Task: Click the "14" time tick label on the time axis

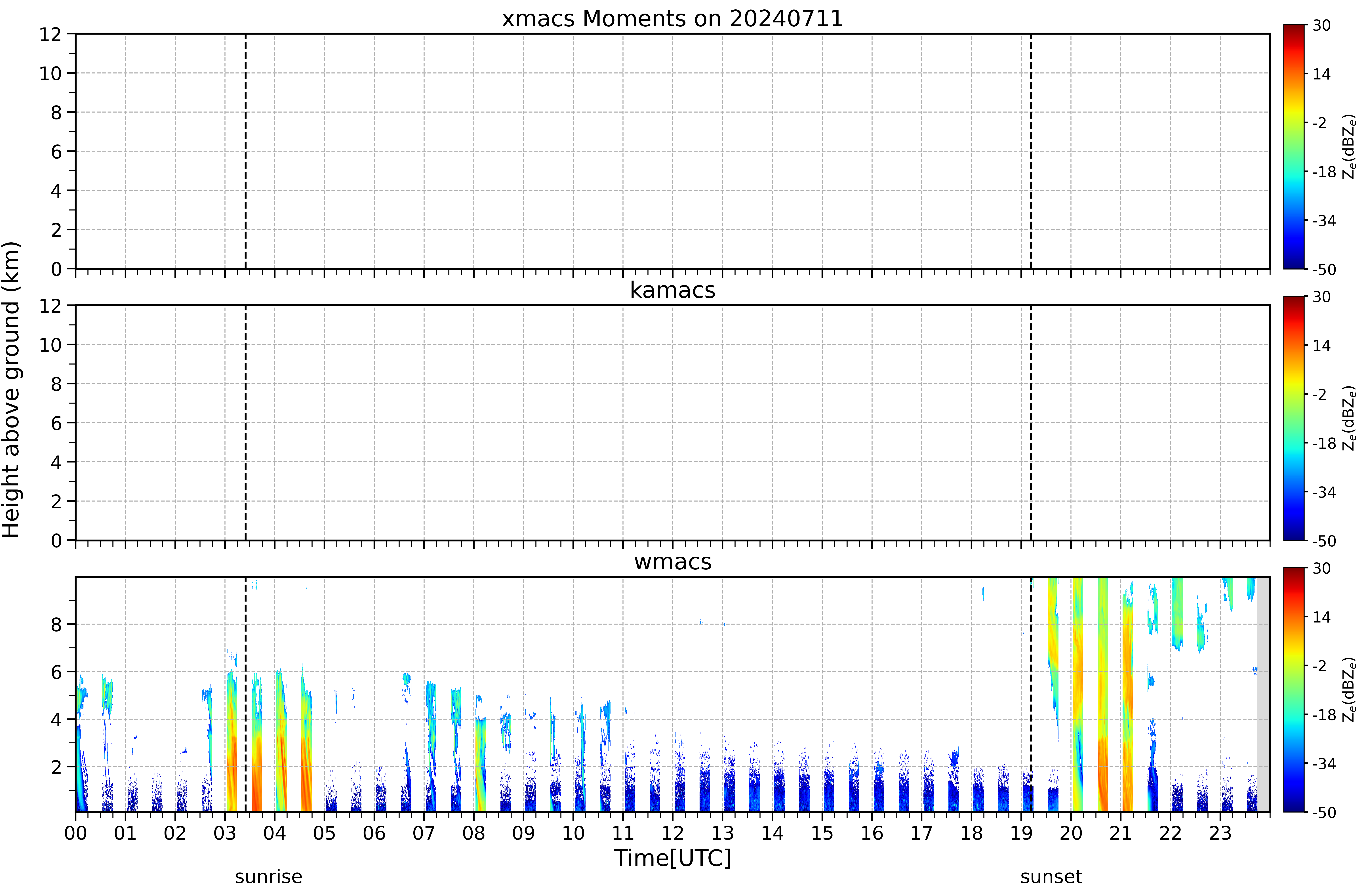Action: (773, 833)
